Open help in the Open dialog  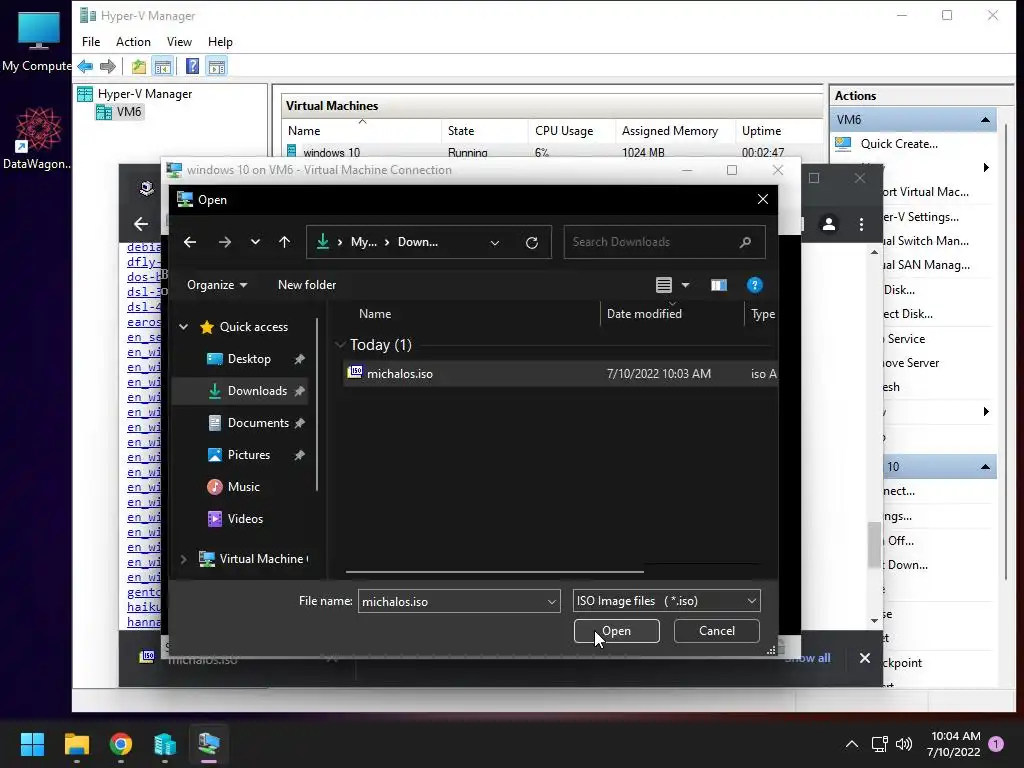754,285
